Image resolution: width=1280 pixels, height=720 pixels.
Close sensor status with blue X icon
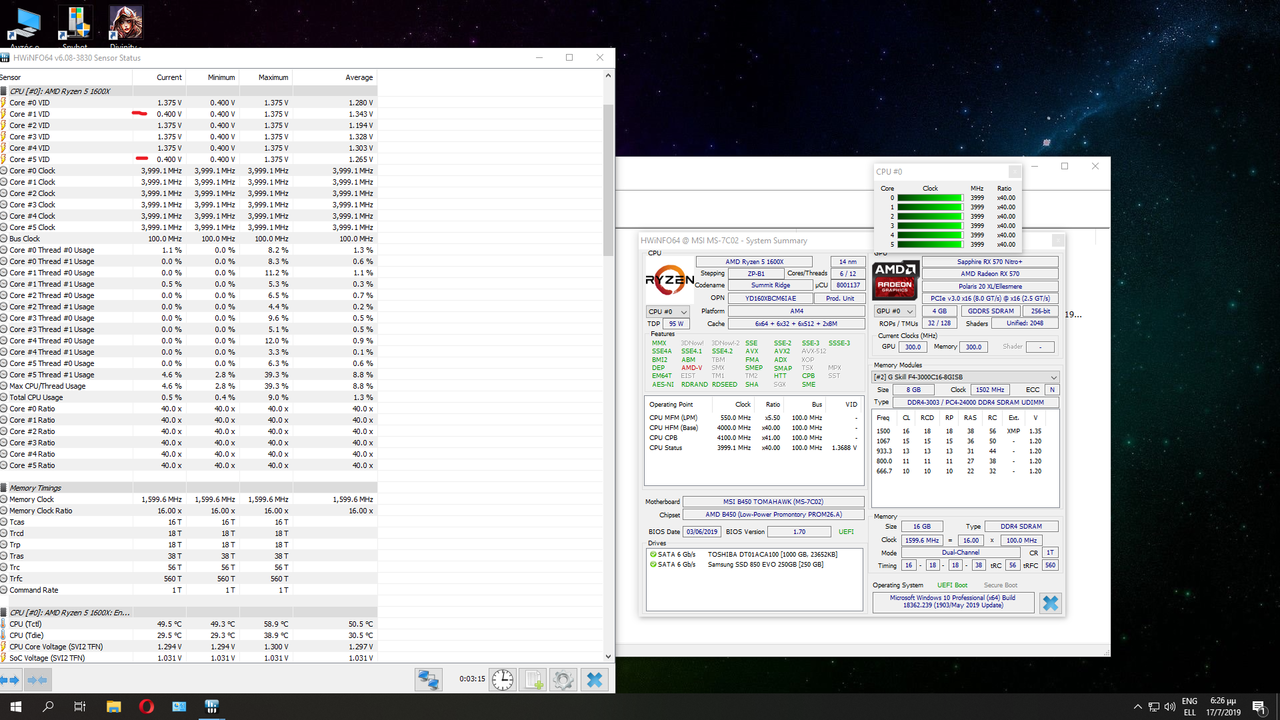[x=594, y=680]
